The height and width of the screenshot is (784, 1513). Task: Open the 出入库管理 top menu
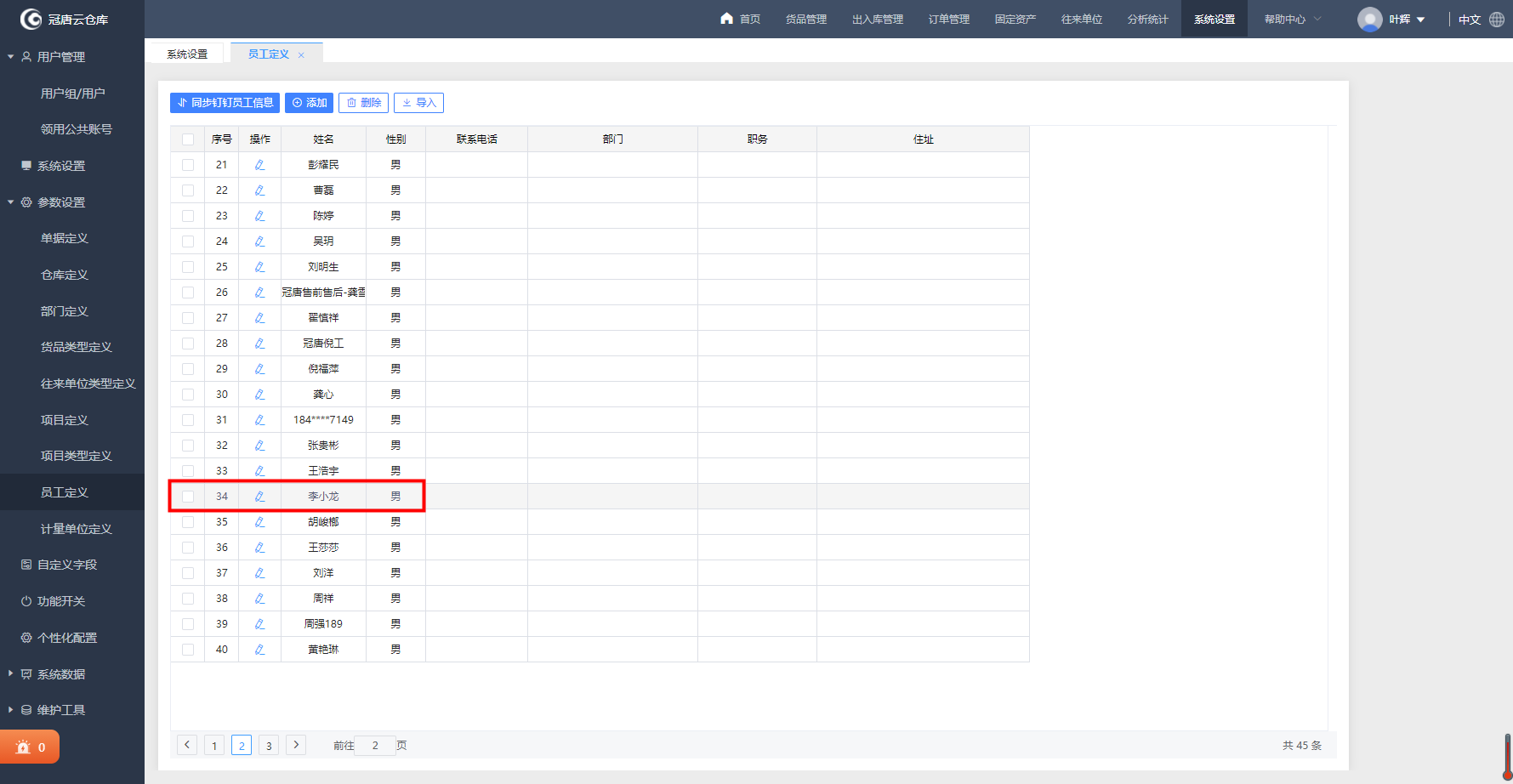(878, 19)
